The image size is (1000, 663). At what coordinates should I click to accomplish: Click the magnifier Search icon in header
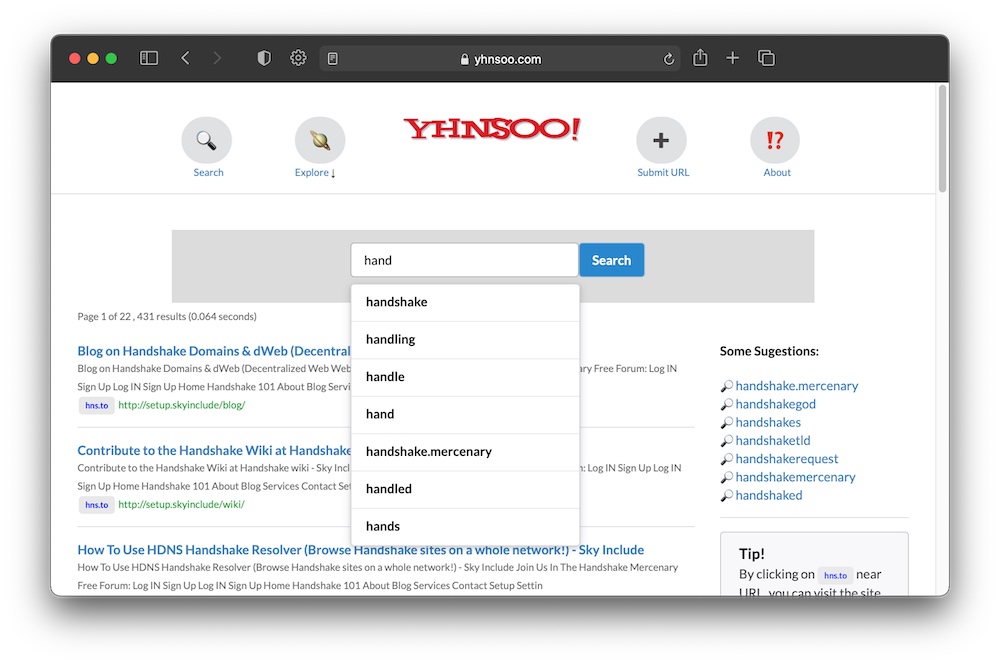tap(206, 141)
